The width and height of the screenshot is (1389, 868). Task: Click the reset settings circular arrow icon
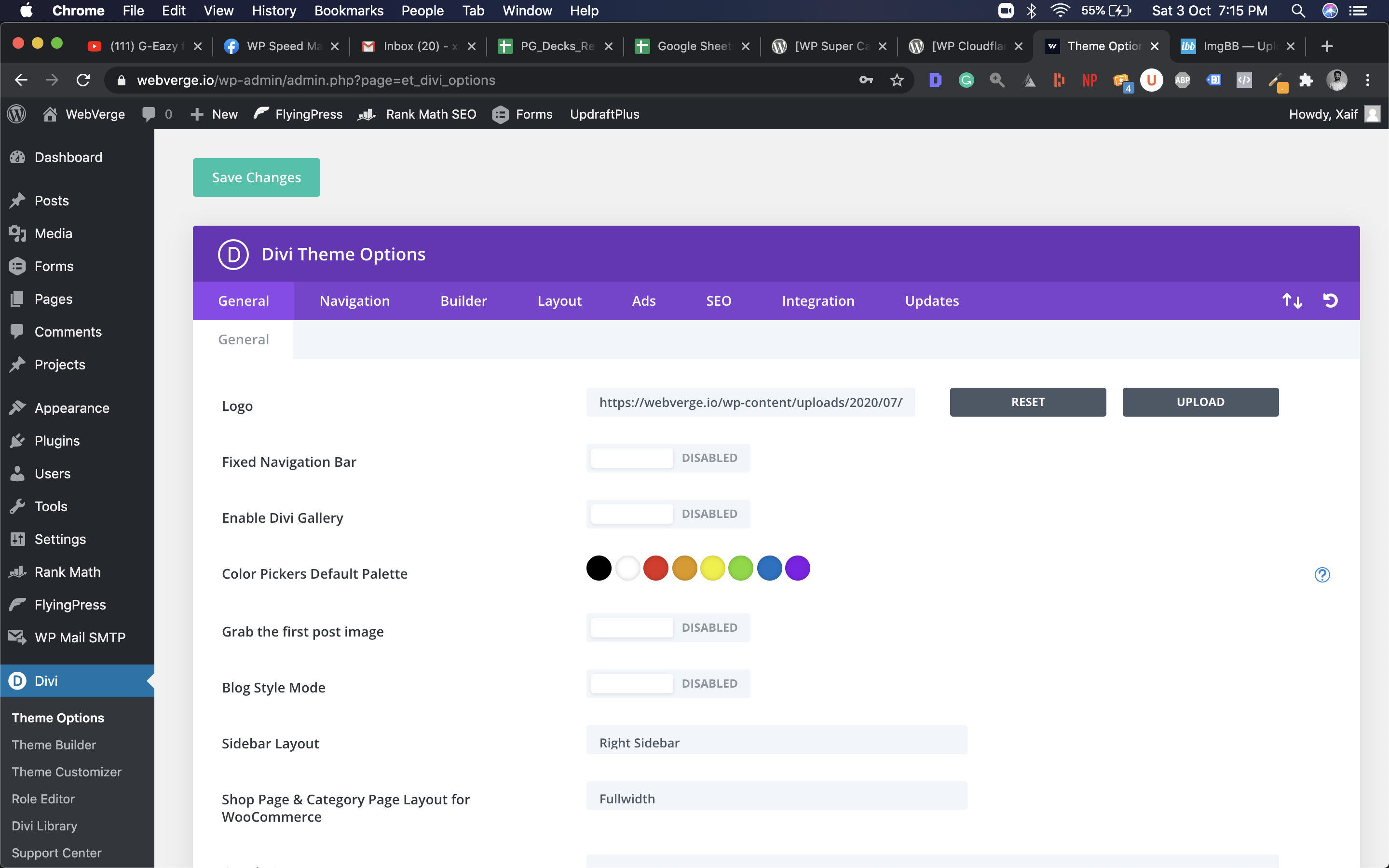tap(1331, 300)
